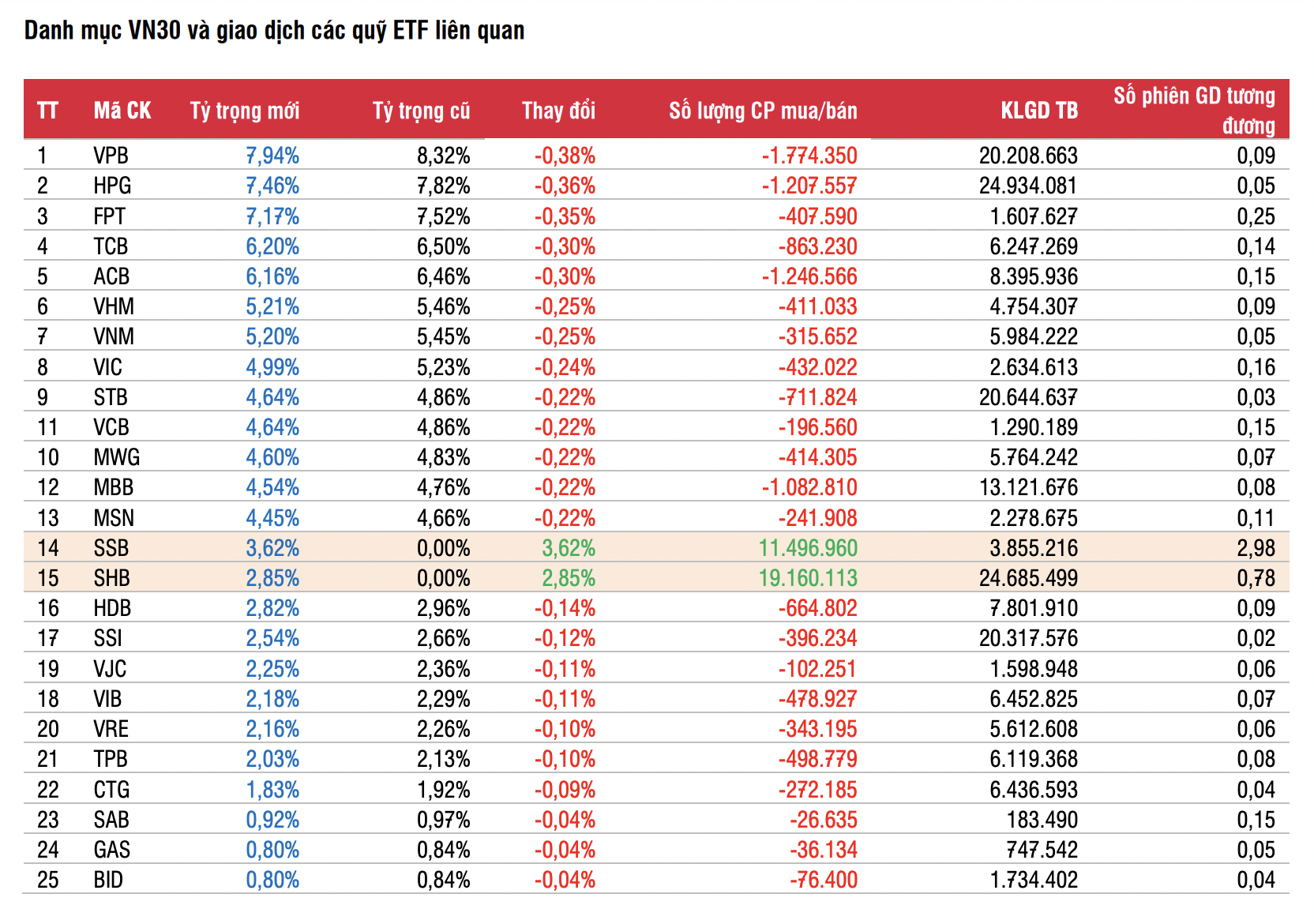
Task: Click the 'Số phiên GD tương đương' header
Action: tap(1195, 111)
